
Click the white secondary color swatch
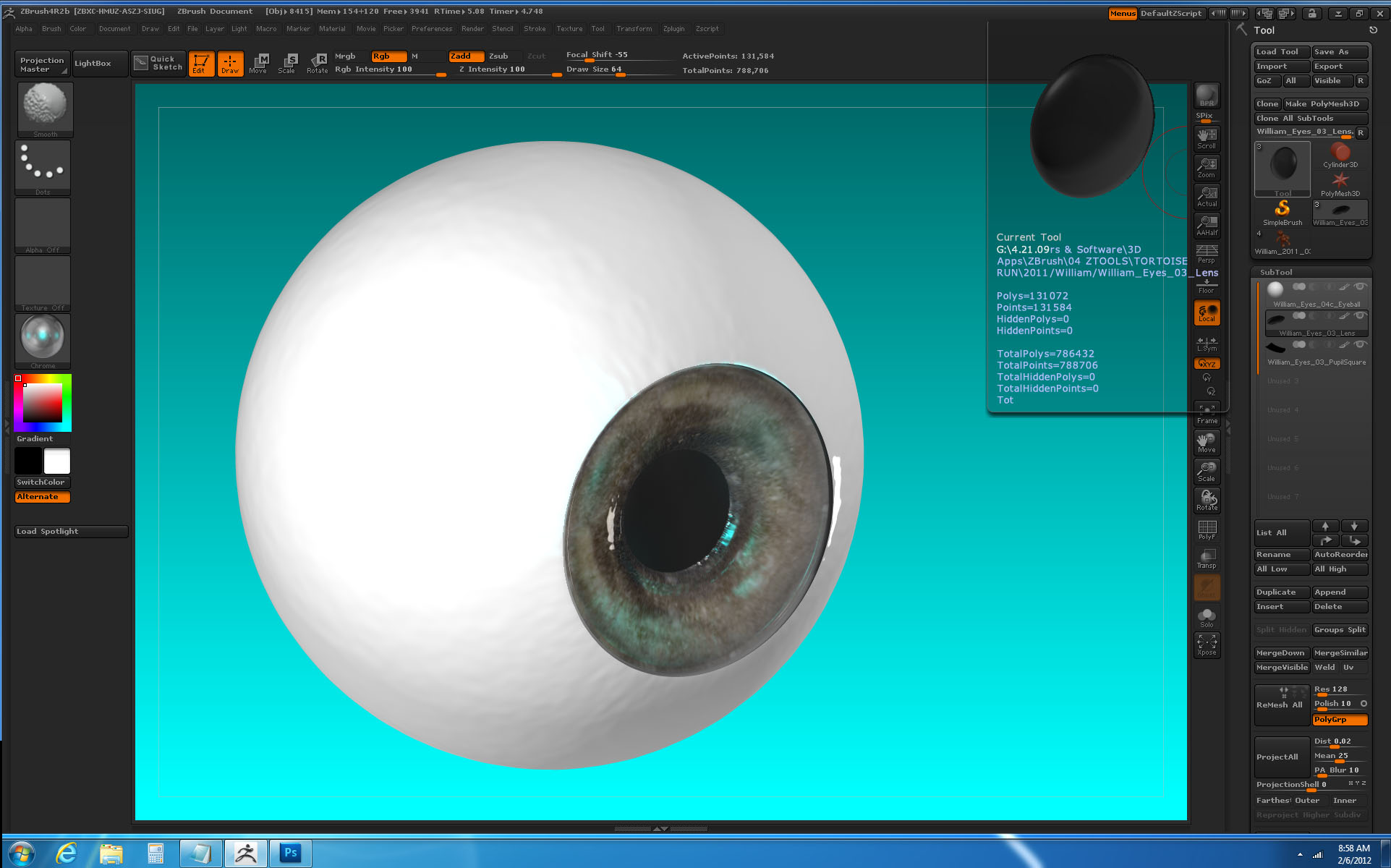point(57,461)
